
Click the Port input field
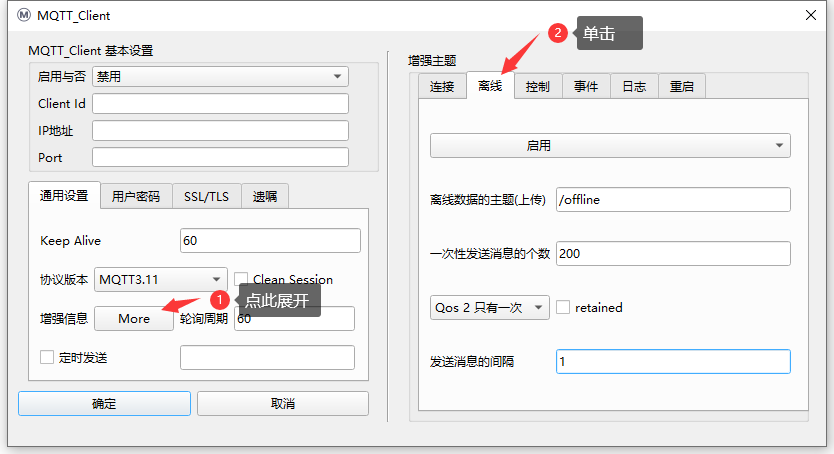pyautogui.click(x=220, y=157)
